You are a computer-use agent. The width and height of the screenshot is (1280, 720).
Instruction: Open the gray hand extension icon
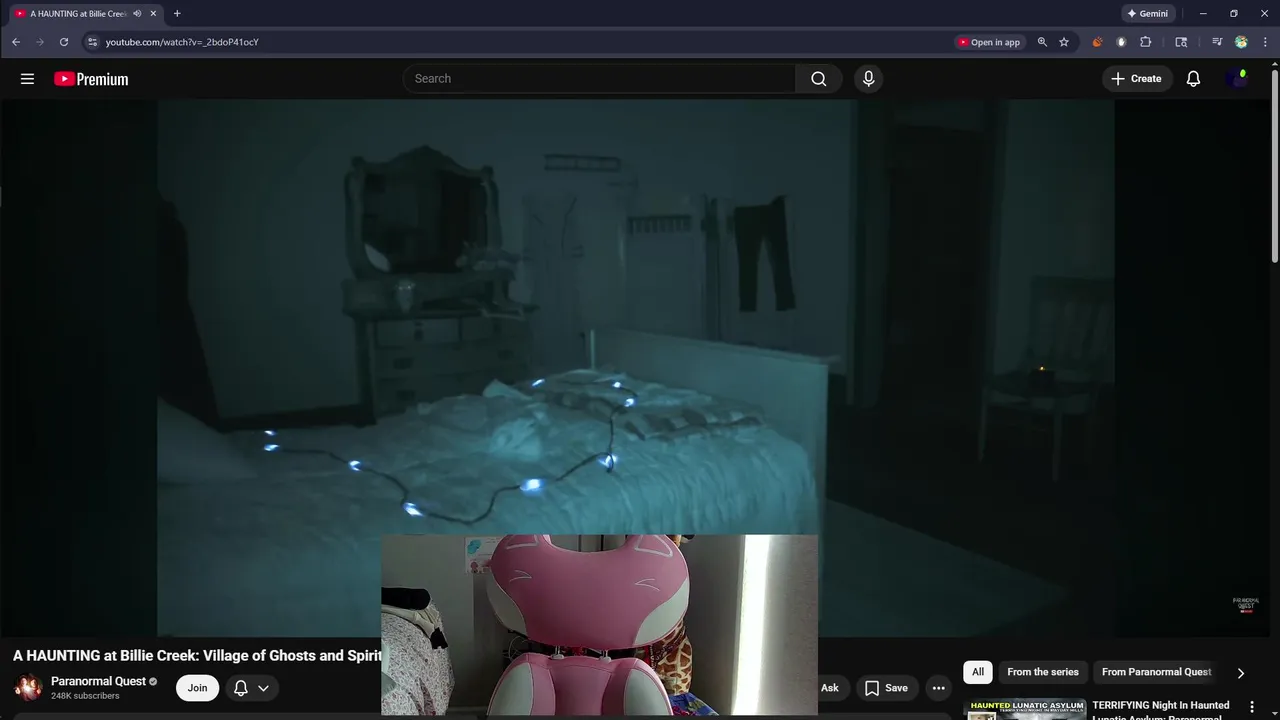pyautogui.click(x=1121, y=42)
